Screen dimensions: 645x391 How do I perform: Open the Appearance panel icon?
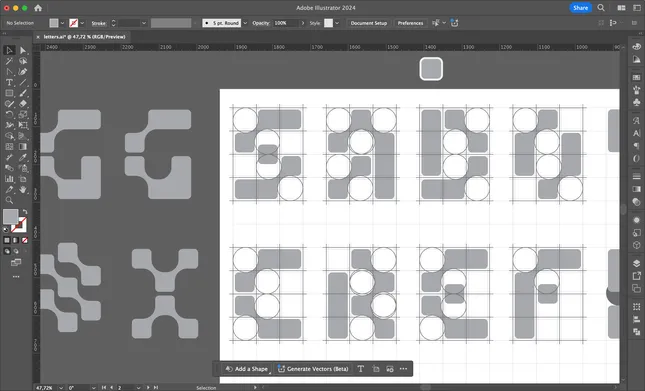(636, 220)
